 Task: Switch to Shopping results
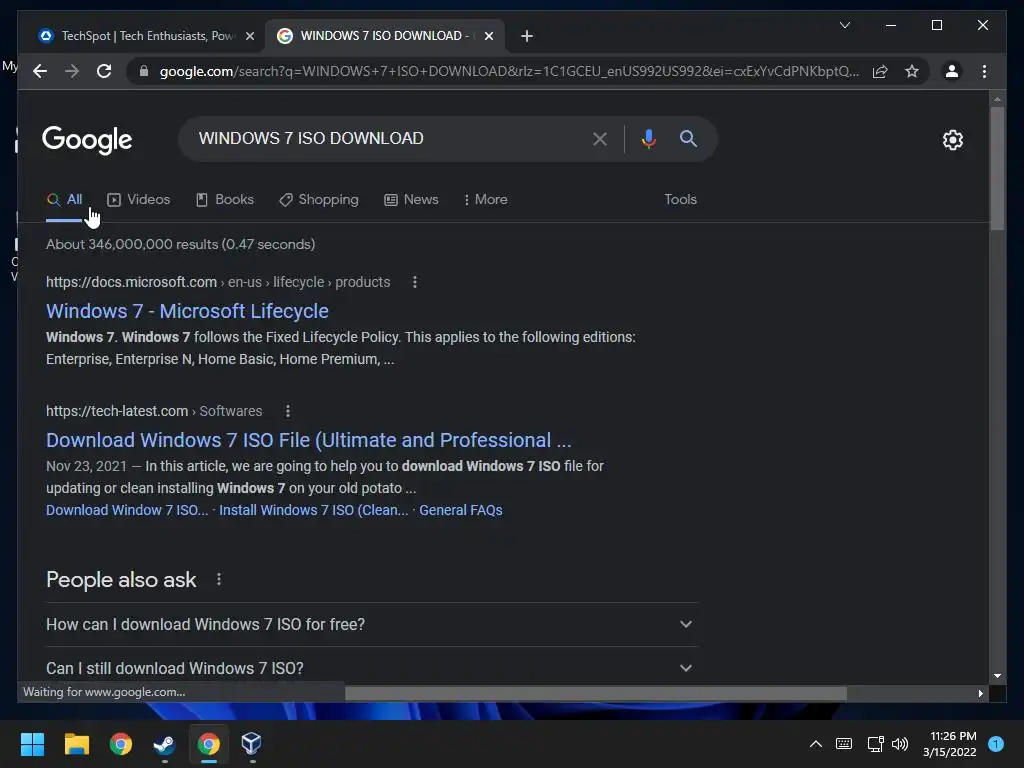(319, 200)
